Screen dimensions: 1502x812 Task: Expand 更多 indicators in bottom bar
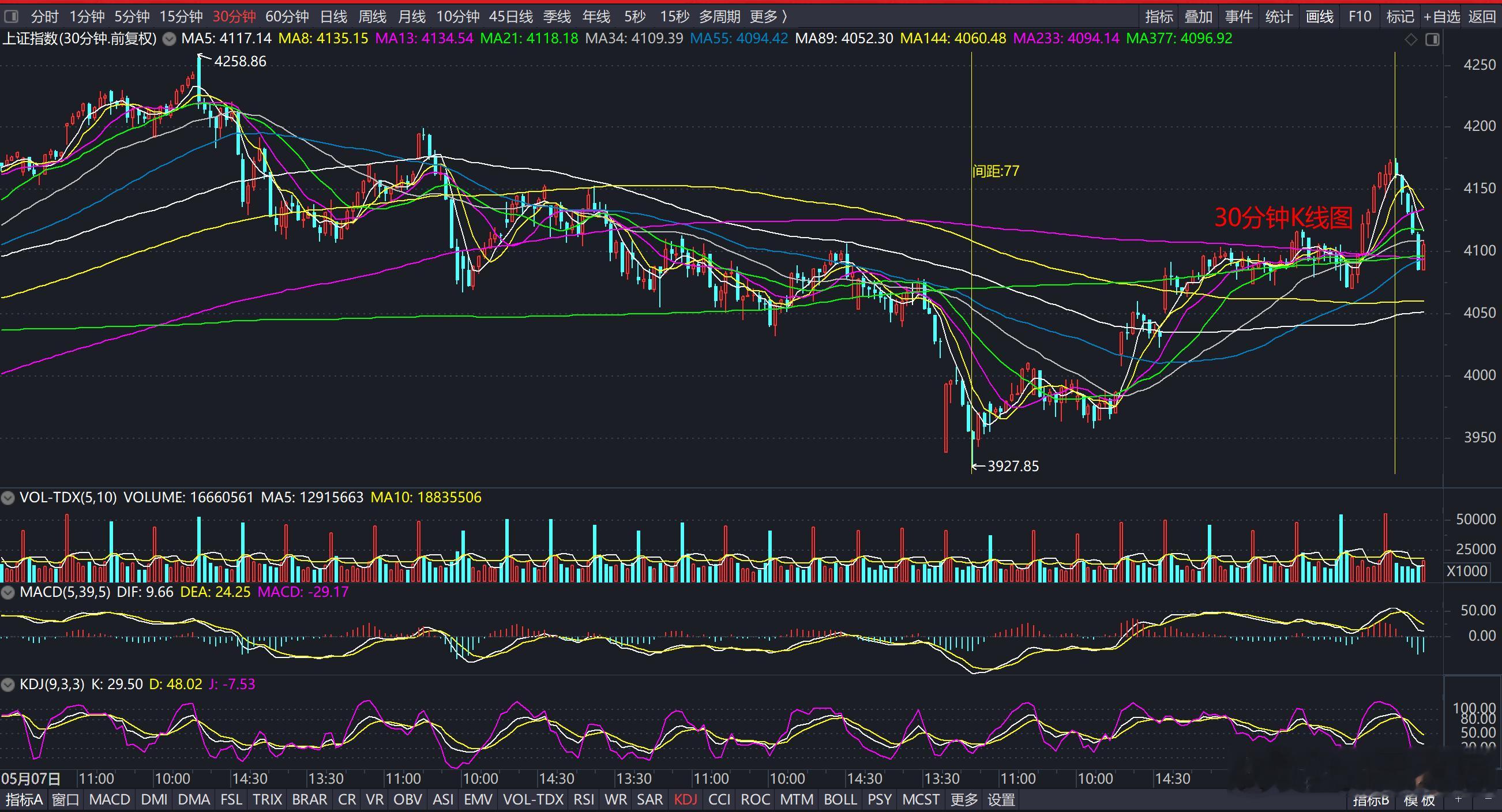coord(964,799)
